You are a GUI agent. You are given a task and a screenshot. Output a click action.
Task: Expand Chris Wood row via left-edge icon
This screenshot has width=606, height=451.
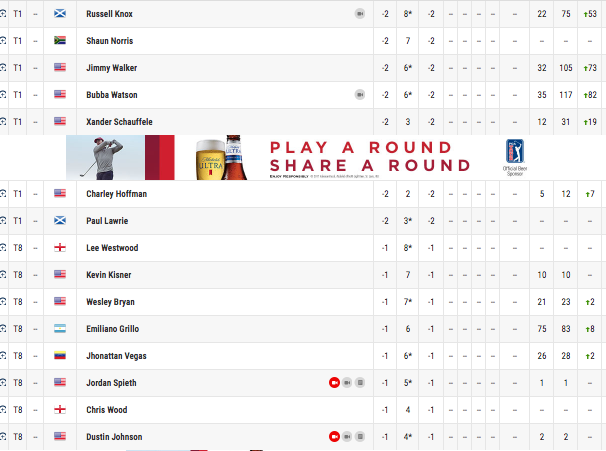point(3,410)
